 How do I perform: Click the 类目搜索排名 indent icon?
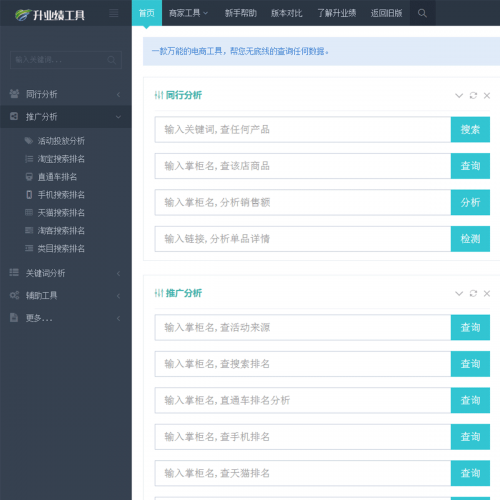coord(29,248)
